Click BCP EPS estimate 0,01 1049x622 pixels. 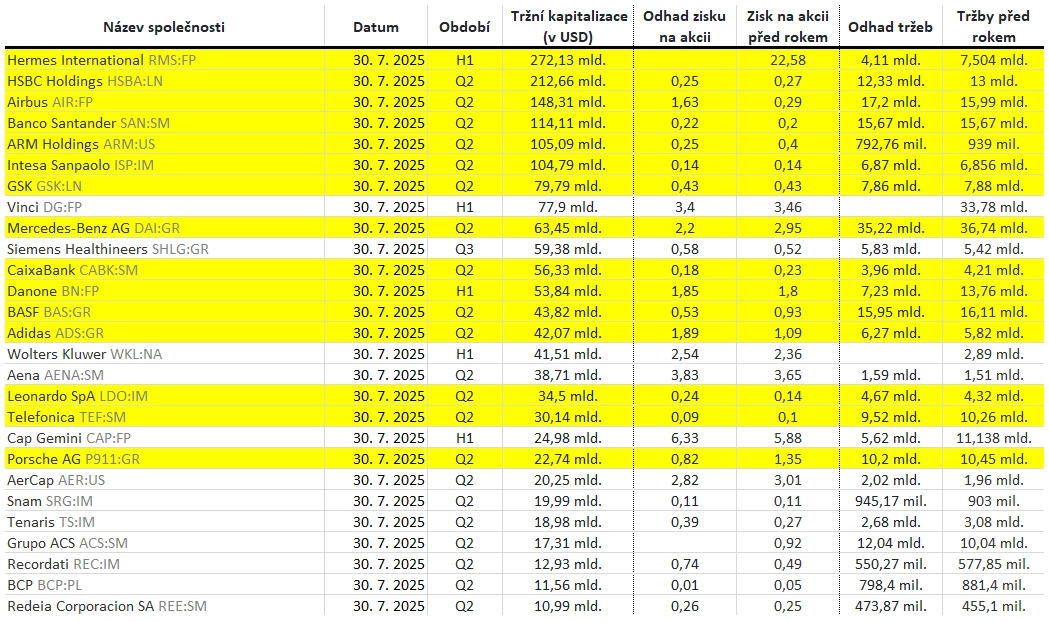pos(684,585)
